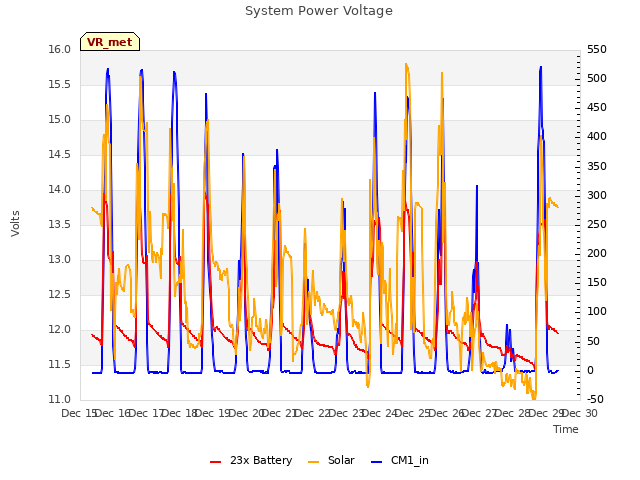This screenshot has height=480, width=640.
Task: Select the CM1_in legend label
Action: click(x=409, y=460)
